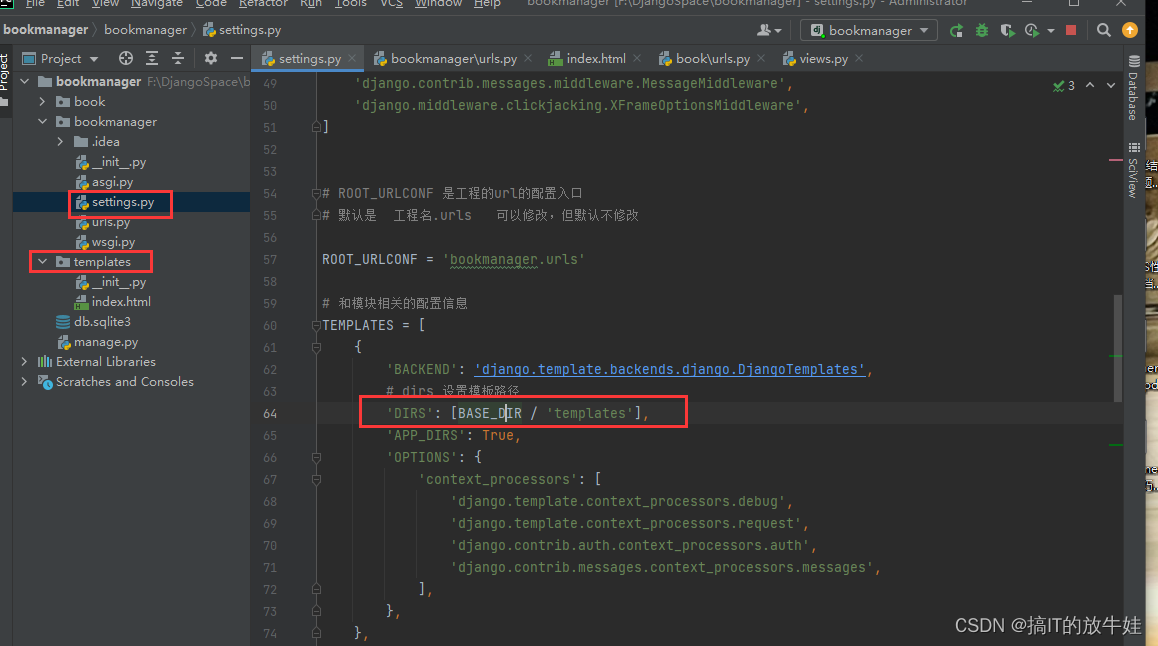The width and height of the screenshot is (1158, 646).
Task: Stop the running process red square
Action: pos(1071,30)
